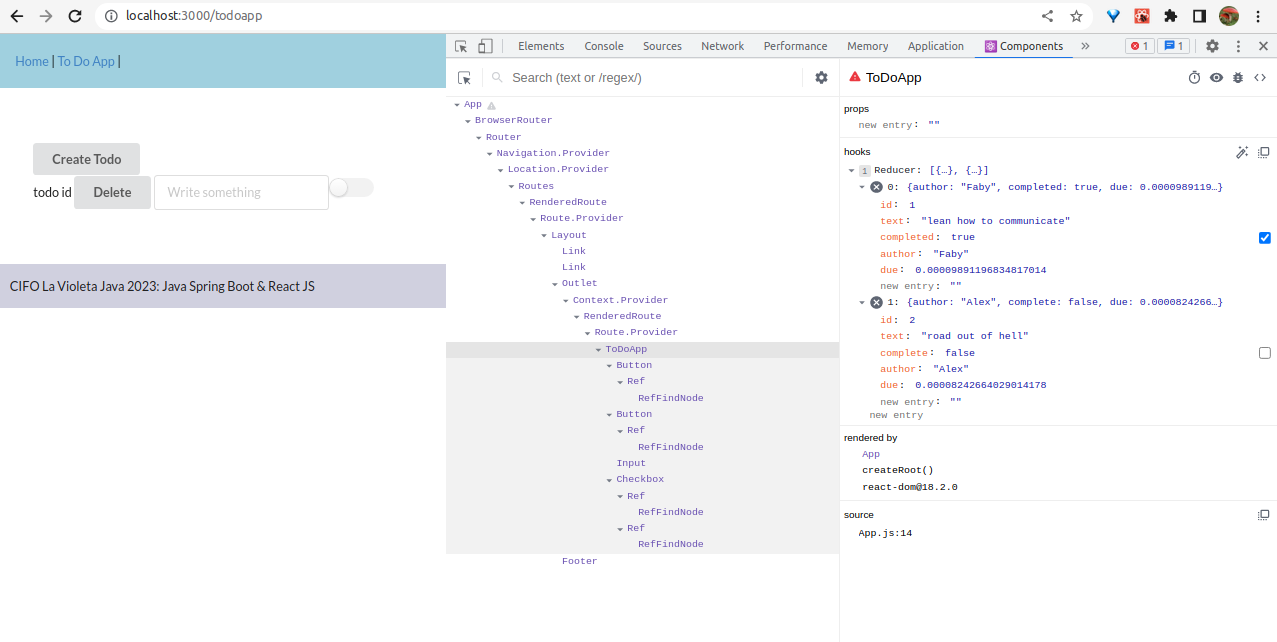The image size is (1277, 642).
Task: Open the To Do App link
Action: pos(86,61)
